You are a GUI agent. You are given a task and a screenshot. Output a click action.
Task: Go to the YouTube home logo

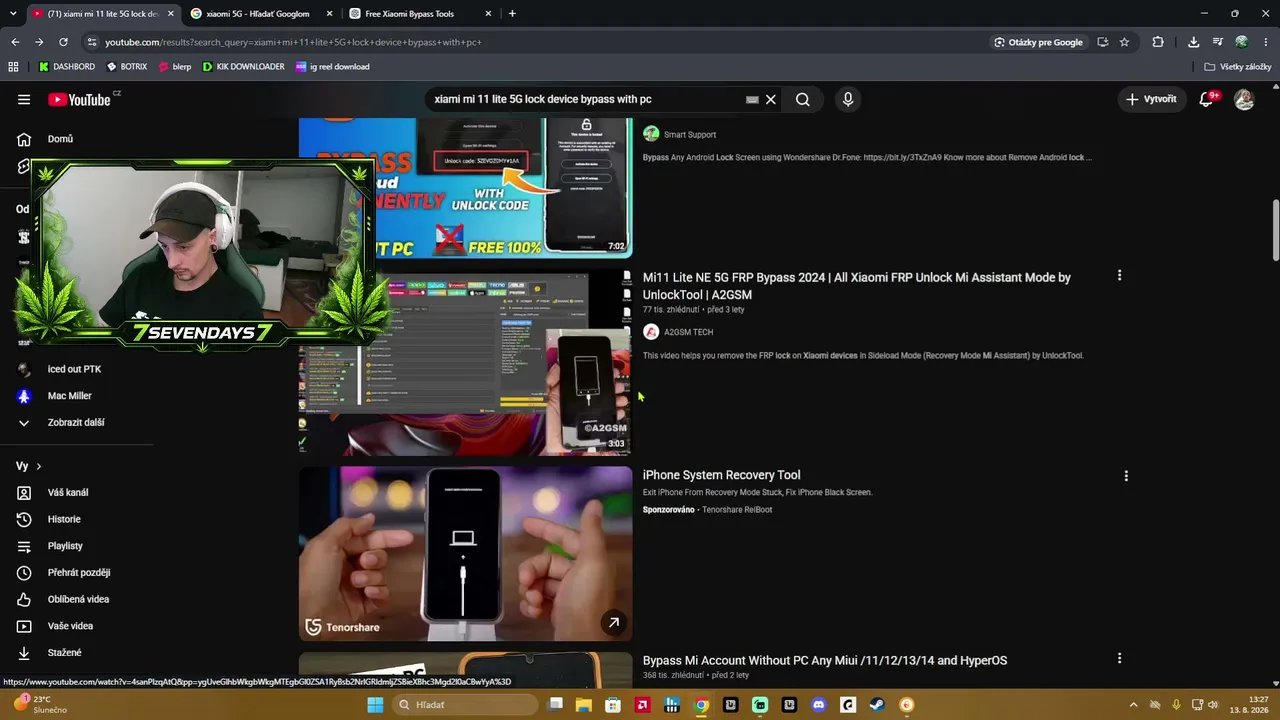click(x=79, y=99)
